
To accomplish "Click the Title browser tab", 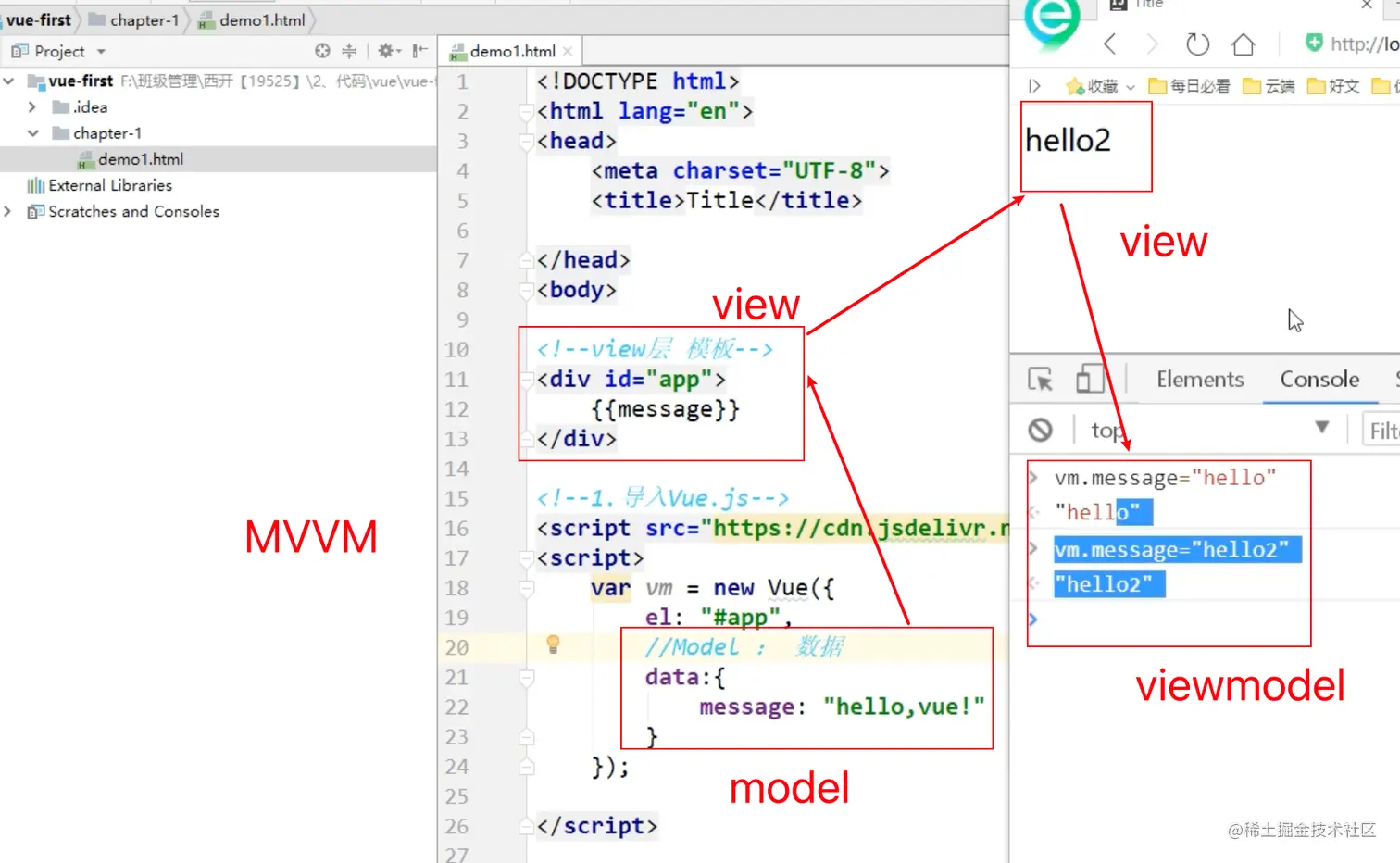I will click(1149, 5).
